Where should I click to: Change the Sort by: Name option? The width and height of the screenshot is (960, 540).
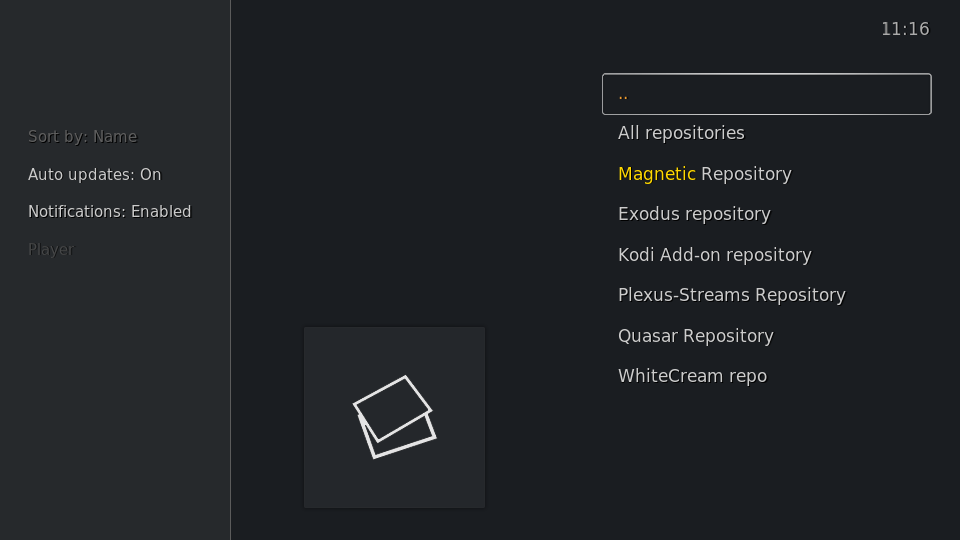(x=83, y=137)
